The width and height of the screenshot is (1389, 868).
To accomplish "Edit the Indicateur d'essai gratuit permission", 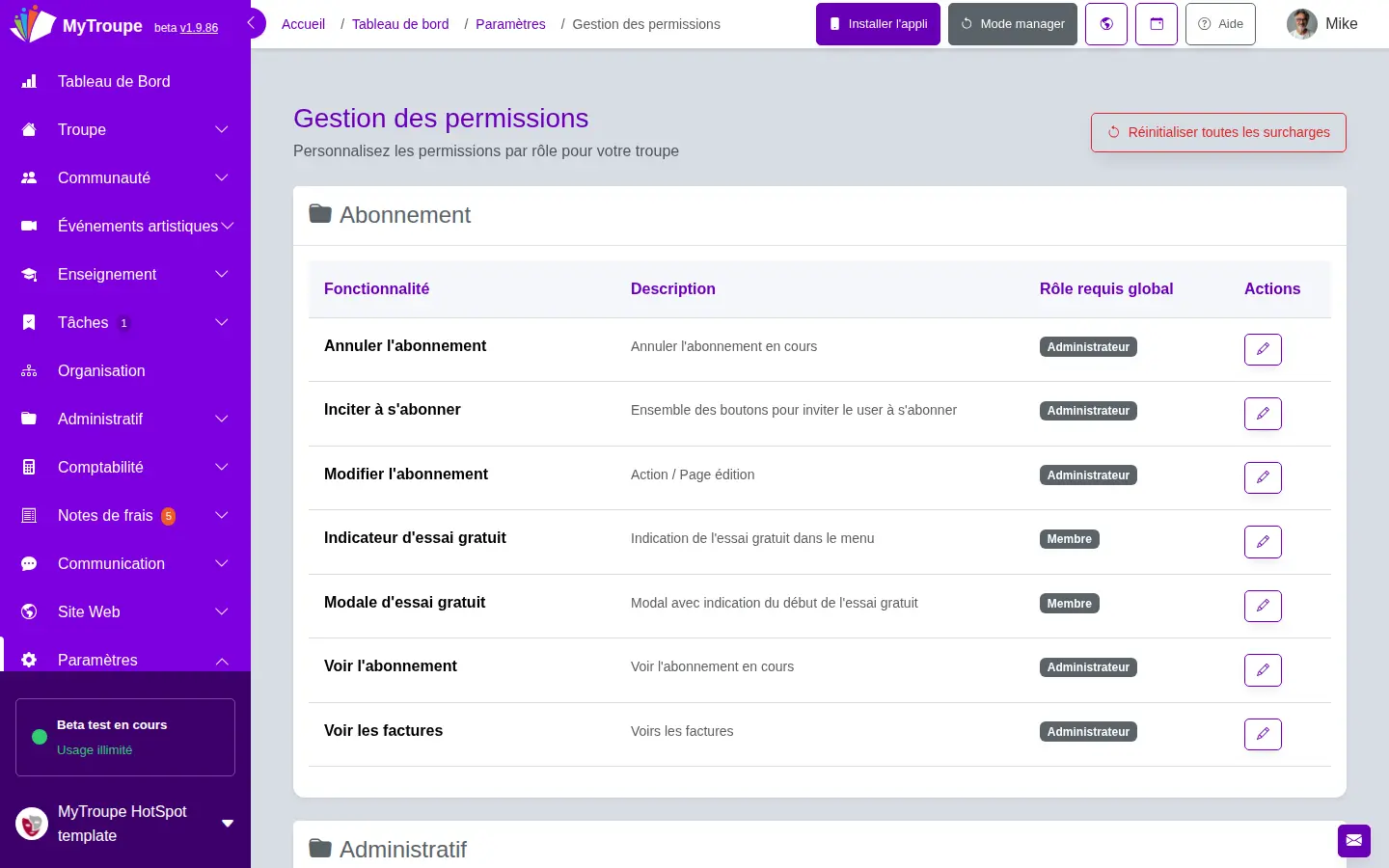I will (x=1263, y=542).
